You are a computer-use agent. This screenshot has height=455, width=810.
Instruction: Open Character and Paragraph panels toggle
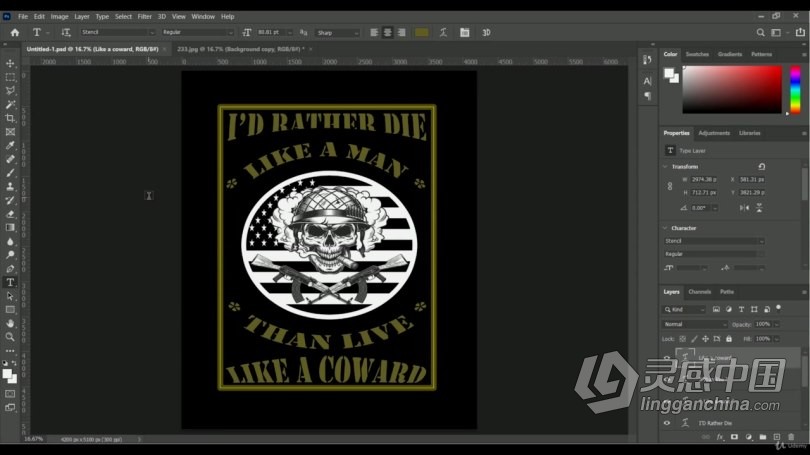click(464, 33)
